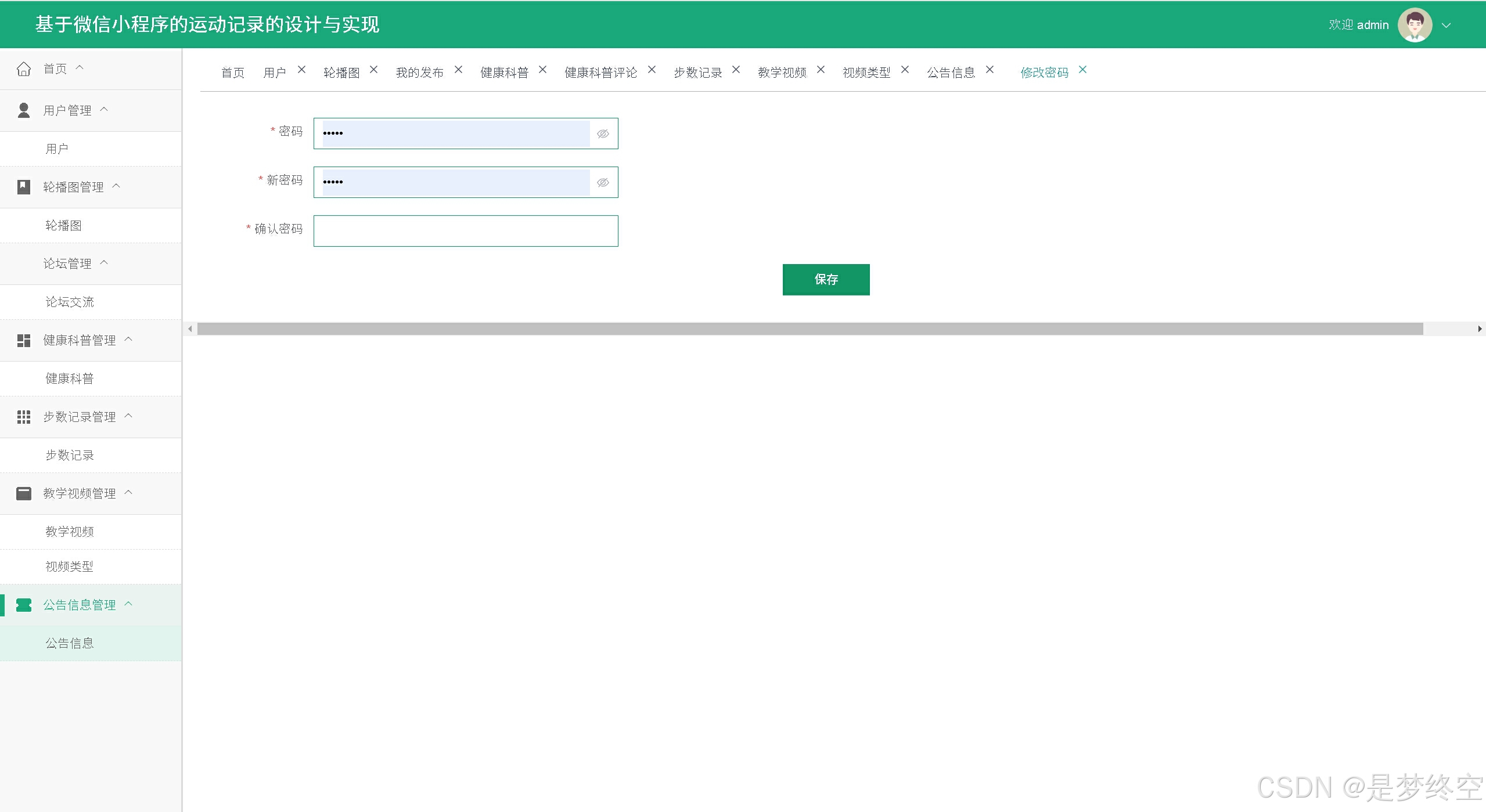Click the admin avatar picture
The image size is (1486, 812).
click(x=1415, y=25)
